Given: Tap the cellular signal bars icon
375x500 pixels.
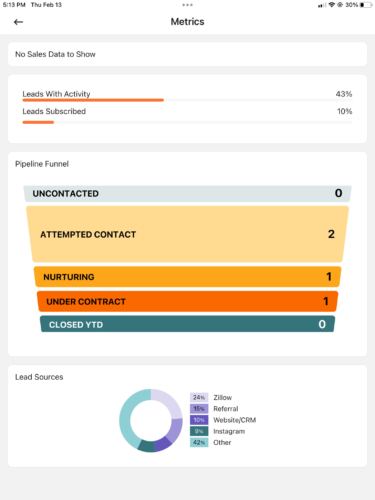Looking at the screenshot, I should 322,5.
